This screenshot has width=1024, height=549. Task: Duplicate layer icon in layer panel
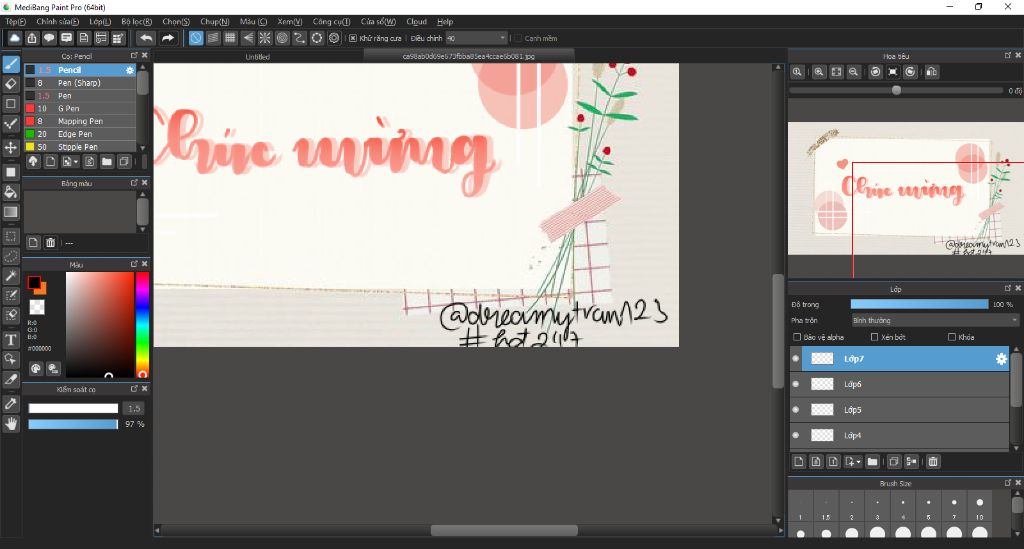(894, 462)
